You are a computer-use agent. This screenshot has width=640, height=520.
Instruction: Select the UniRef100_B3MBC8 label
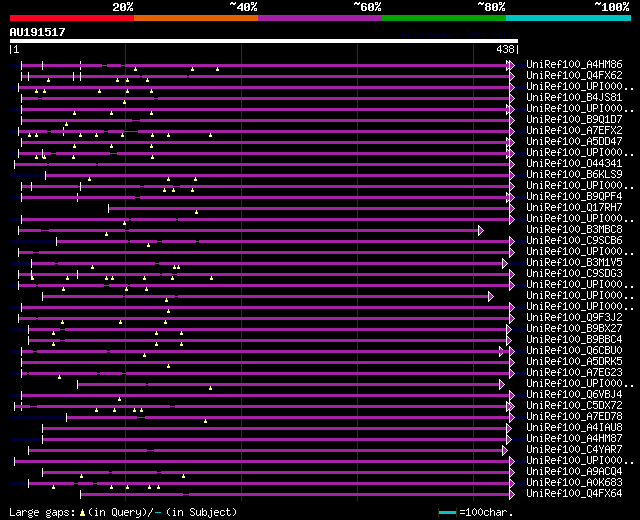click(x=574, y=230)
